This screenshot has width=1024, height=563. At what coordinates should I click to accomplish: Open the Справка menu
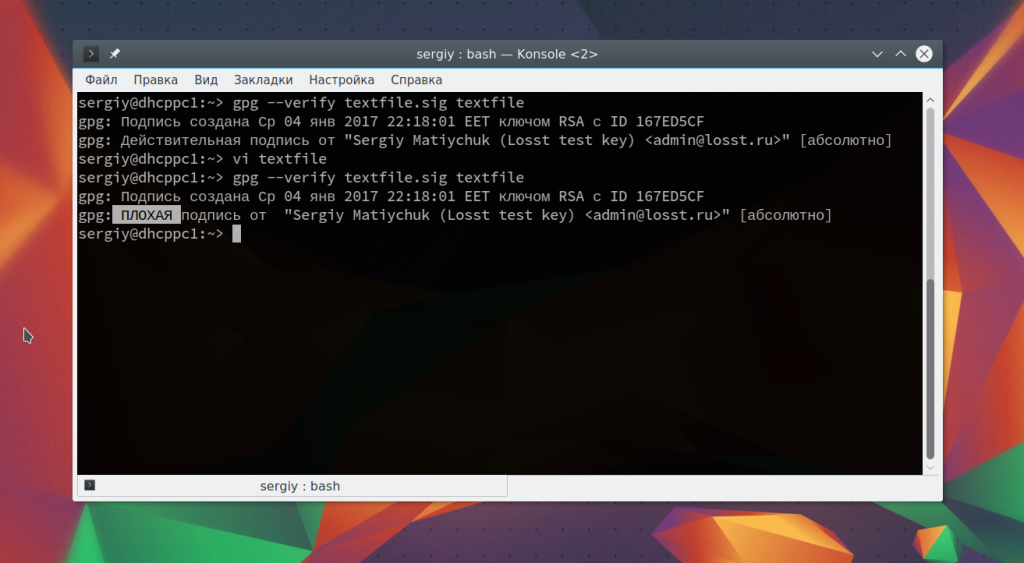[416, 80]
